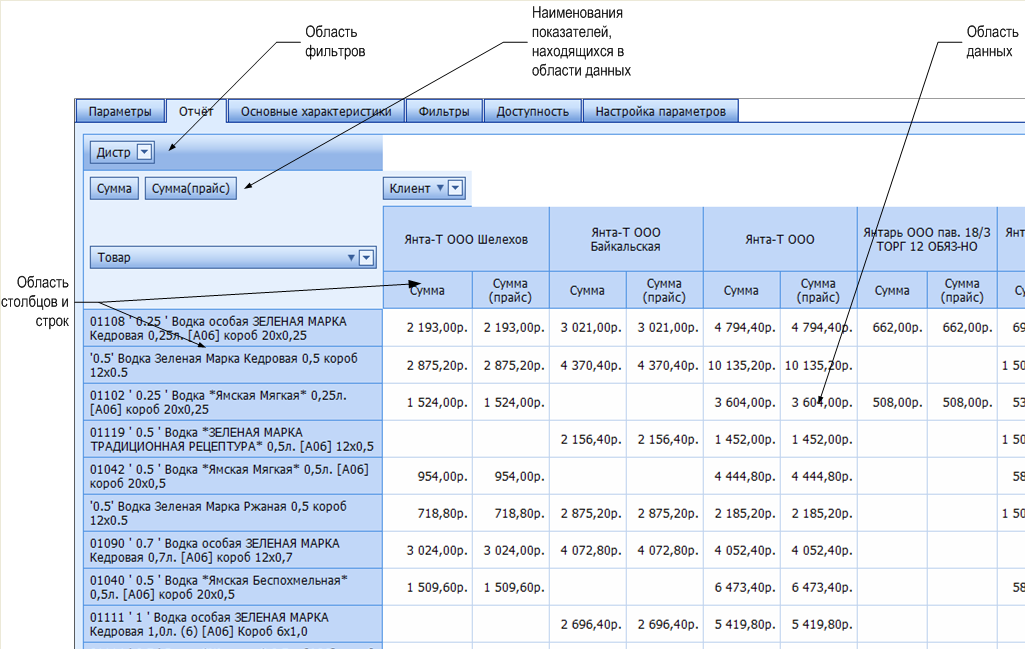
Task: Open the Дистр filter dropdown arrow
Action: (145, 152)
